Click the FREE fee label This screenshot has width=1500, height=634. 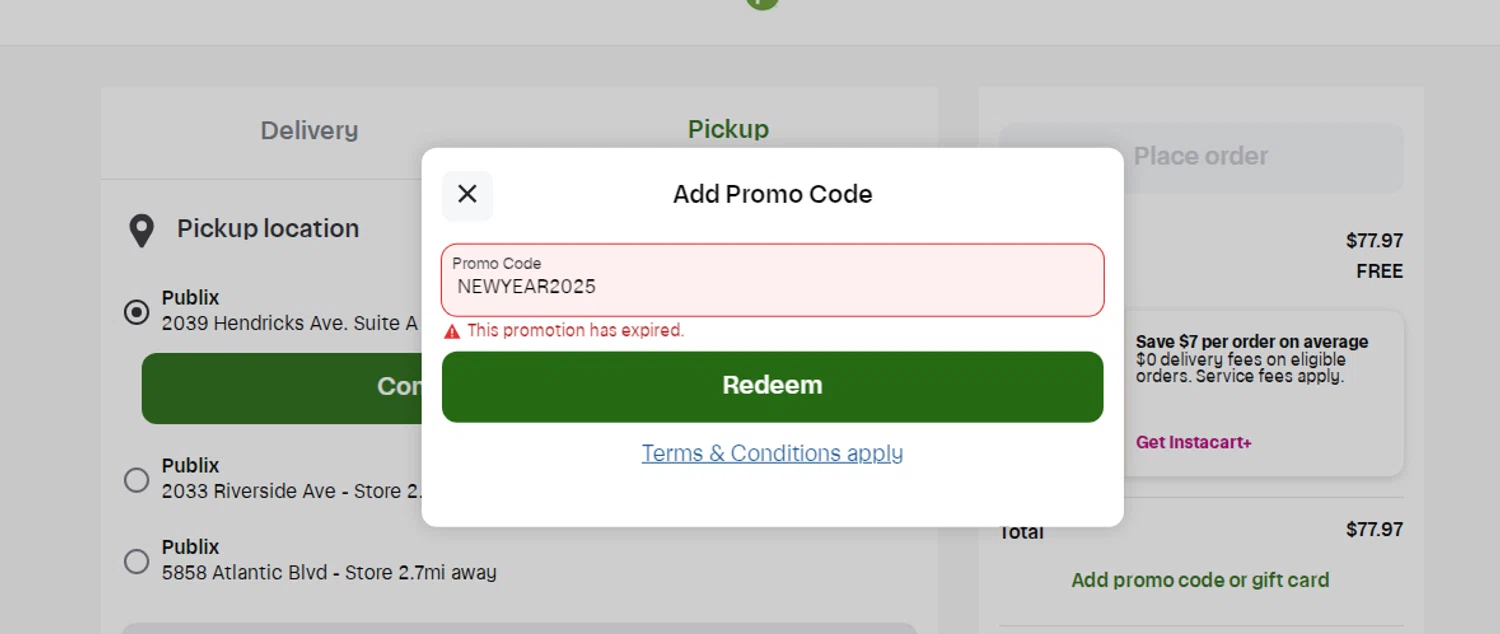(1379, 271)
